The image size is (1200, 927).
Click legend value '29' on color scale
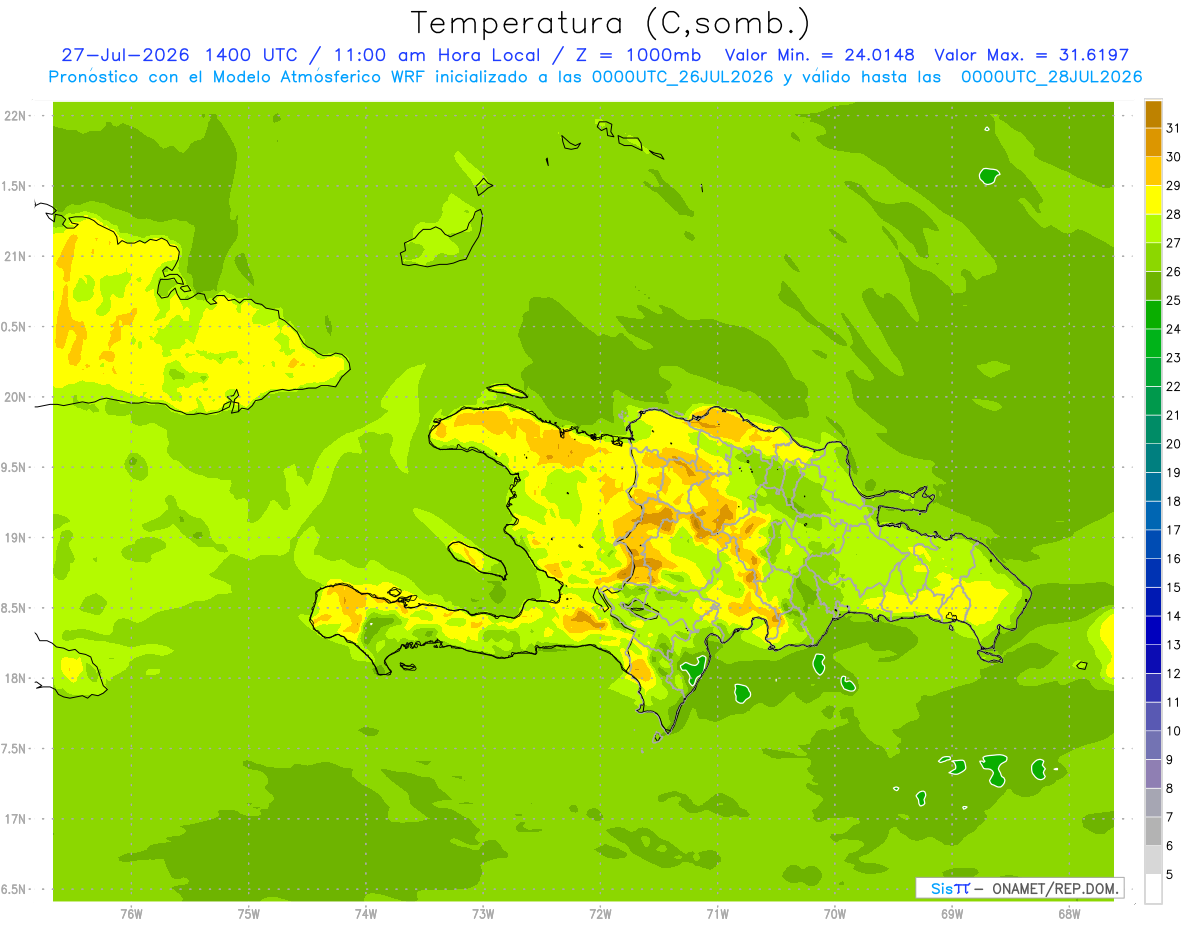click(1173, 186)
